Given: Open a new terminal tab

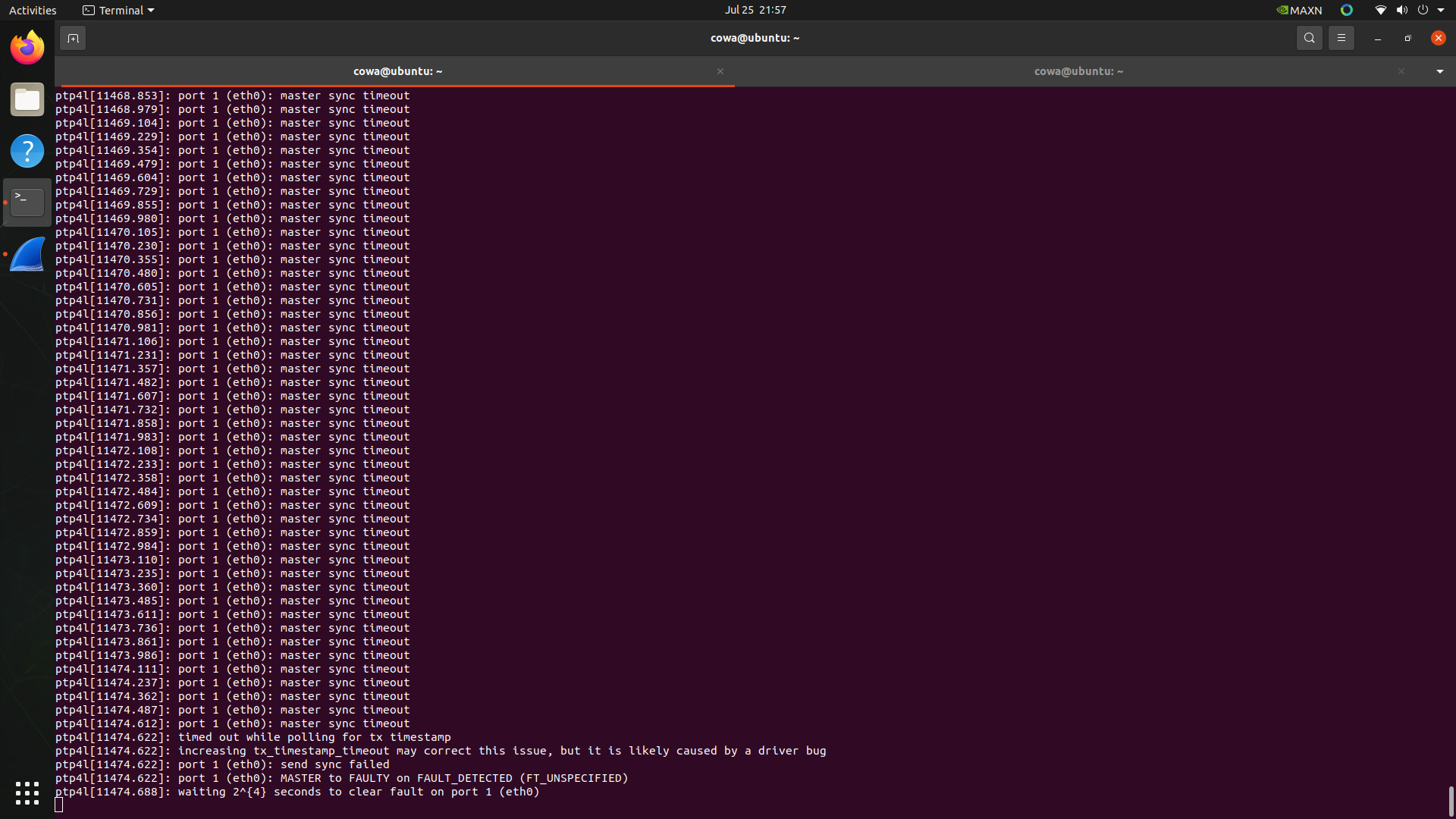Looking at the screenshot, I should click(73, 38).
